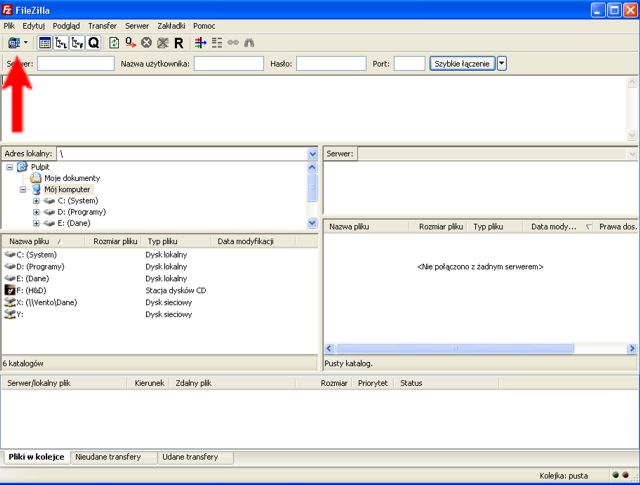Open the Site Manager dropdown arrow
This screenshot has width=640, height=485.
tap(26, 42)
